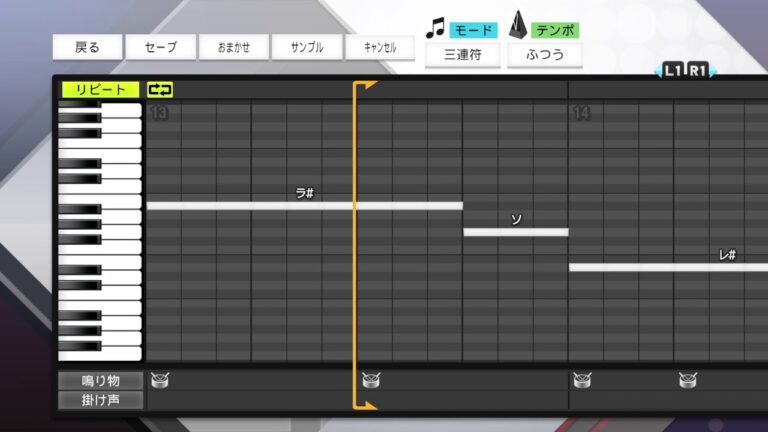Click the repeat loop icon
This screenshot has width=768, height=432.
click(x=160, y=89)
